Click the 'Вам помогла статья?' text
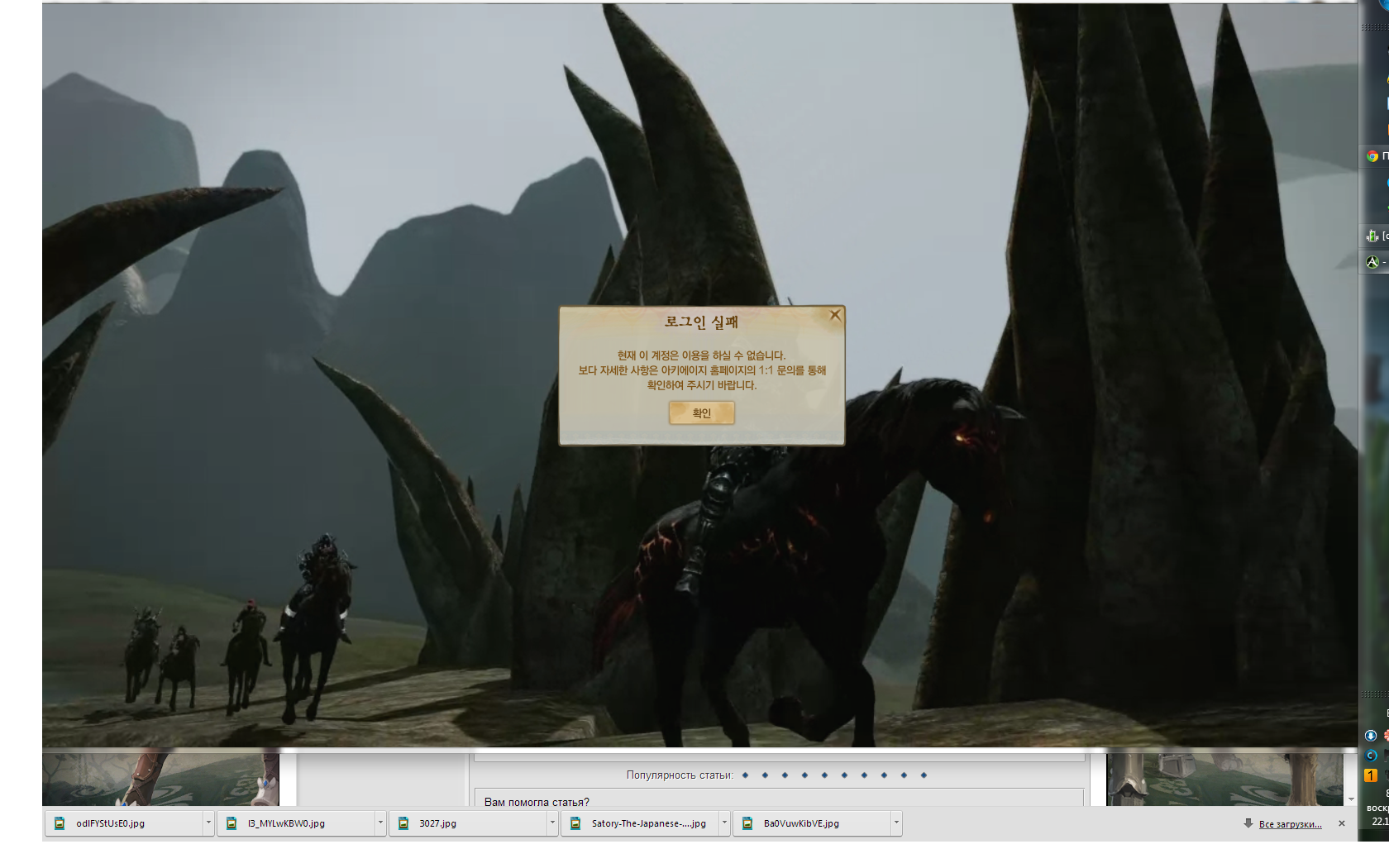Viewport: 1389px width, 868px height. pos(537,802)
